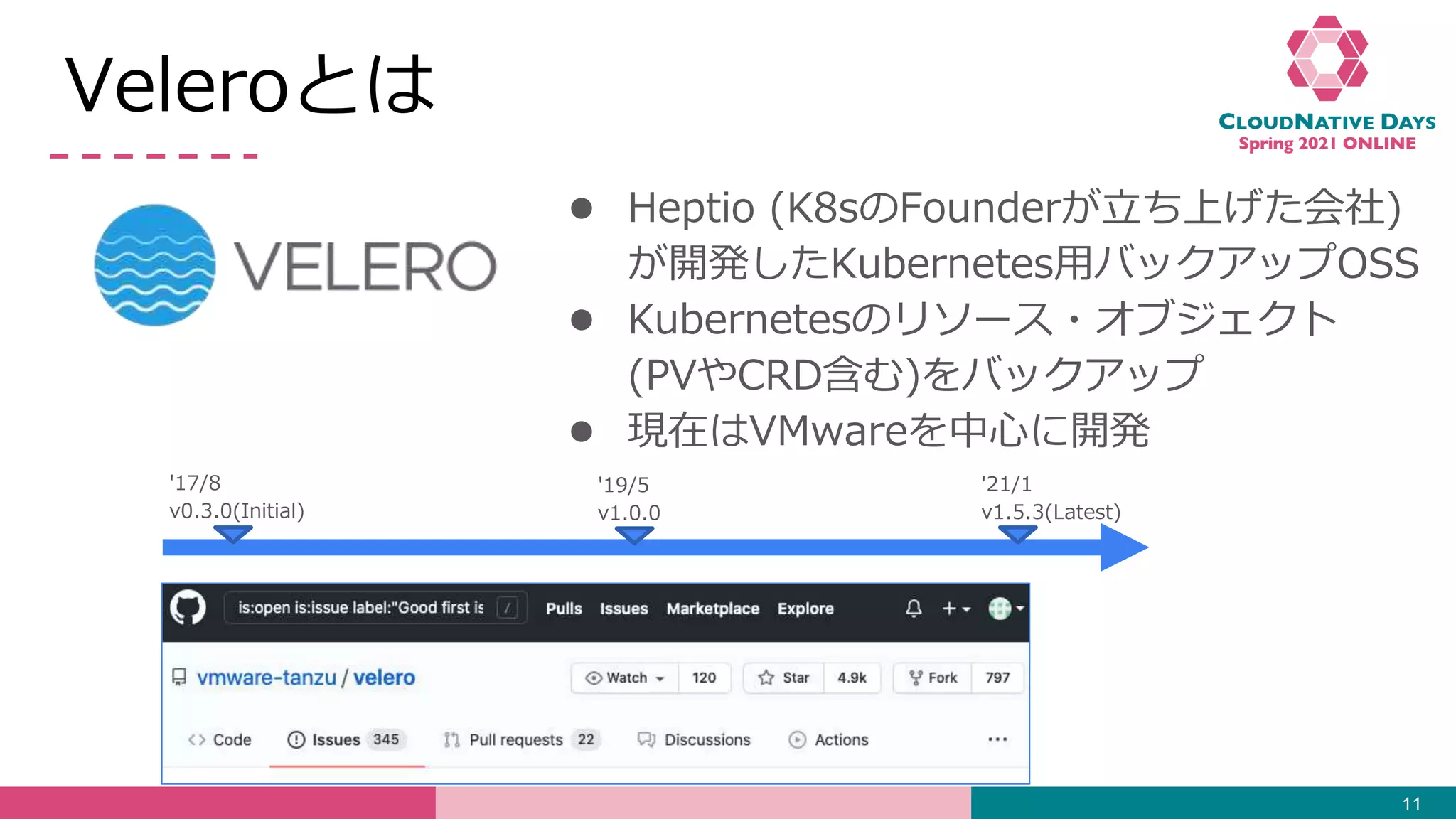Click the fork count 797
1456x819 pixels.
point(997,678)
